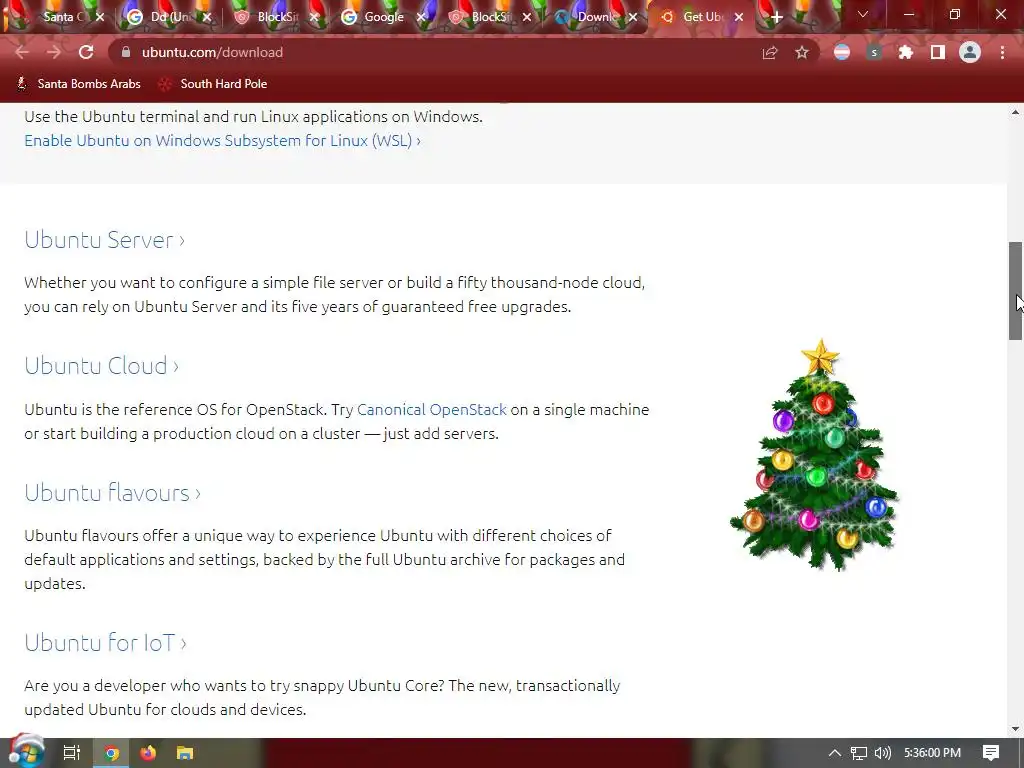Open the Ubuntu Cloud heading link

101,366
